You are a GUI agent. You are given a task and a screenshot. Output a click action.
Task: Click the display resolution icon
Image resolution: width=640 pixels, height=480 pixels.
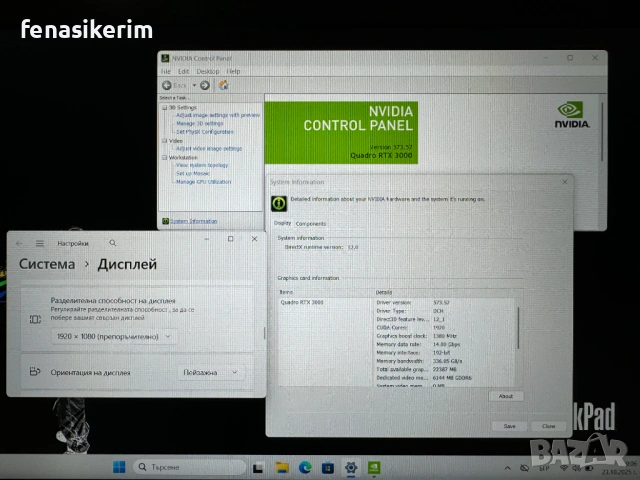[x=35, y=319]
